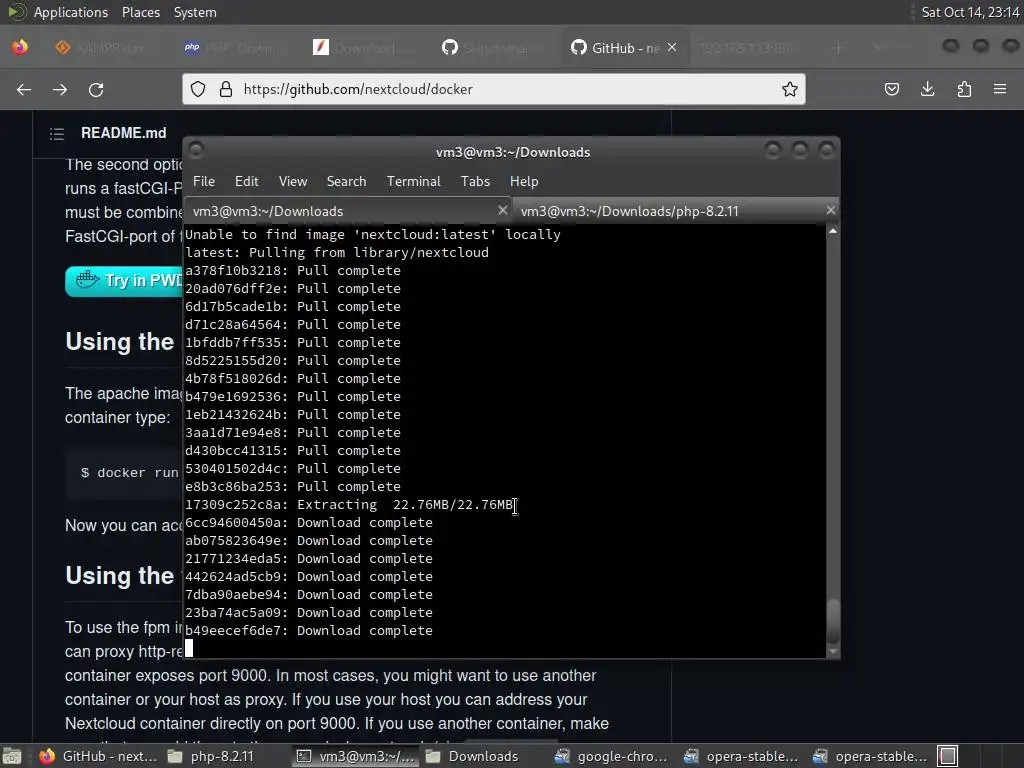
Task: Open terminal Edit menu
Action: (246, 182)
